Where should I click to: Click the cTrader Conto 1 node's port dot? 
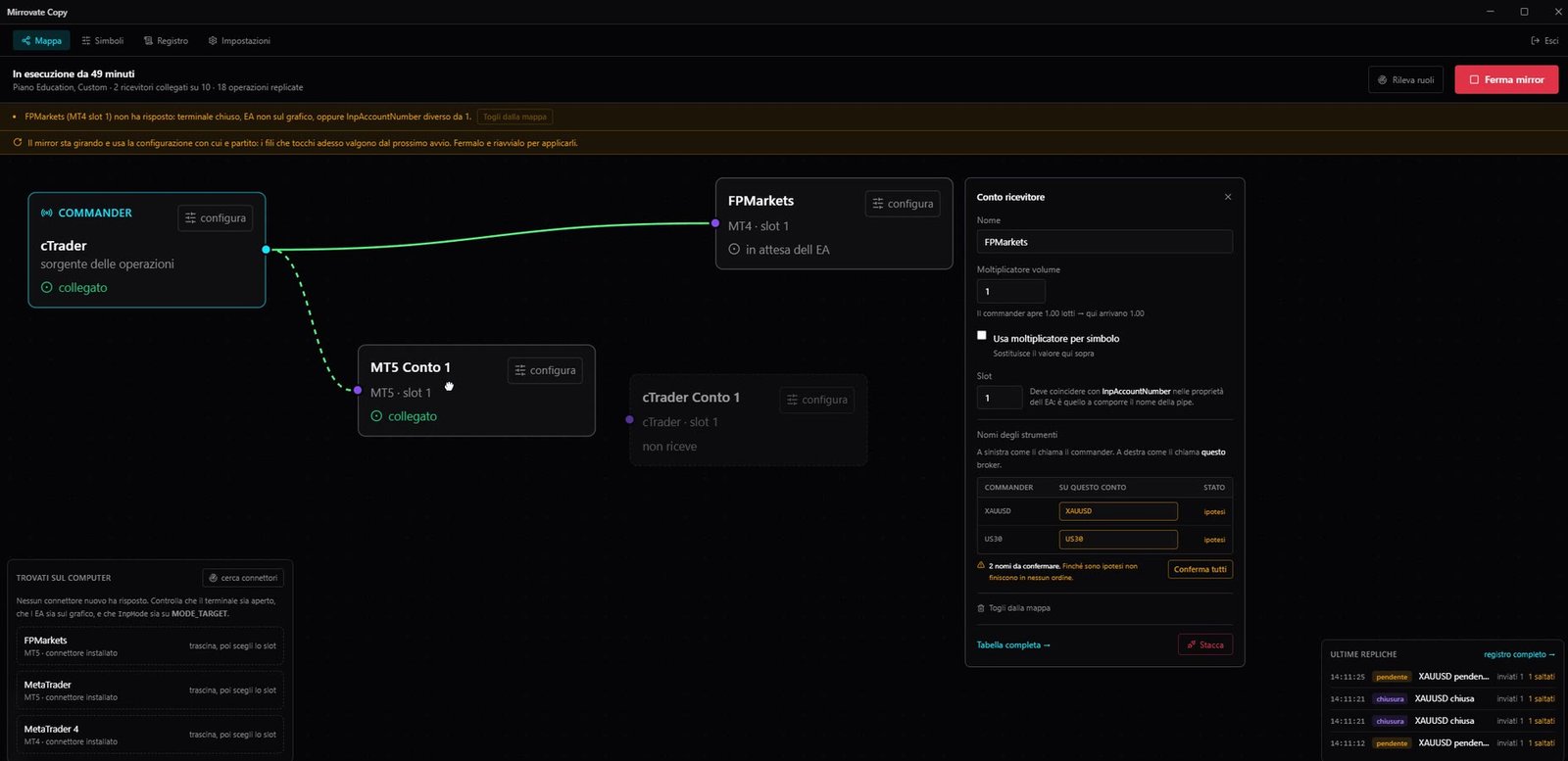(629, 419)
